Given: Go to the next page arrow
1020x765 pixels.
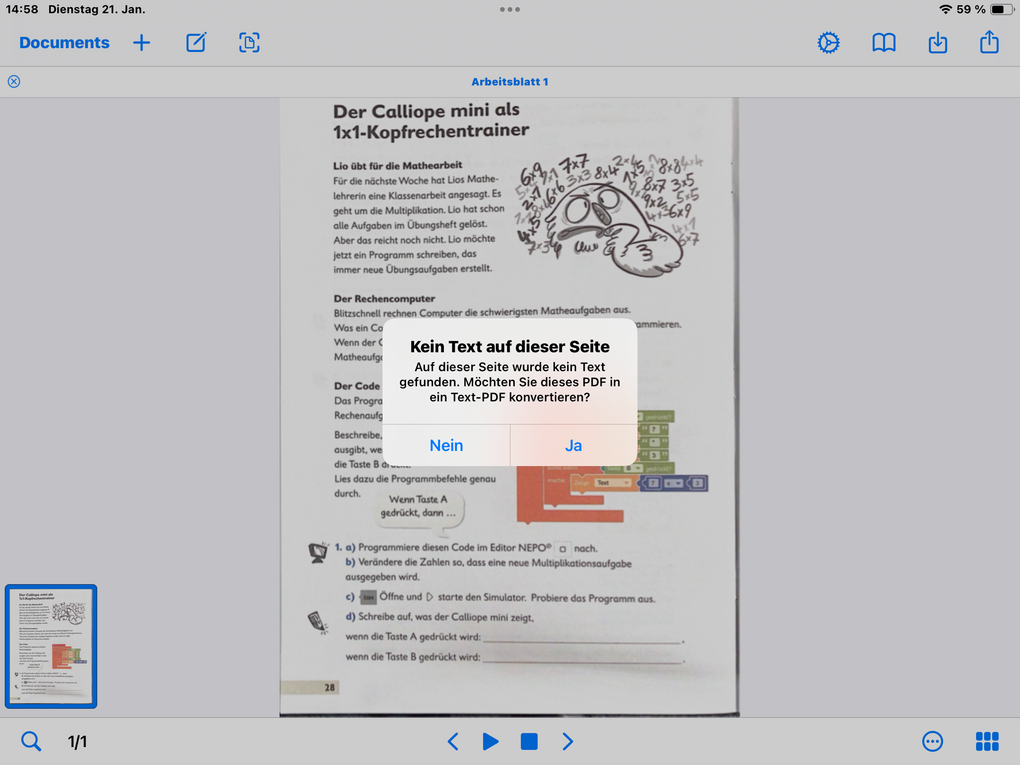Looking at the screenshot, I should [567, 741].
